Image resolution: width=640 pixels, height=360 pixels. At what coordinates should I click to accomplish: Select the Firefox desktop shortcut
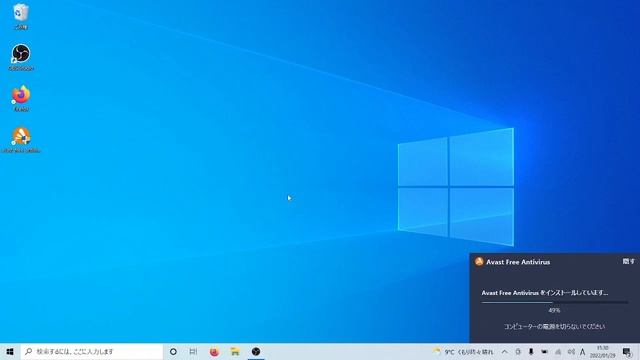[x=20, y=98]
